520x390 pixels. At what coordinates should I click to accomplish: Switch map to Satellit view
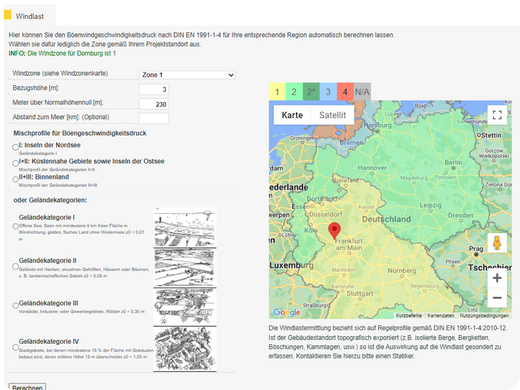(x=332, y=115)
